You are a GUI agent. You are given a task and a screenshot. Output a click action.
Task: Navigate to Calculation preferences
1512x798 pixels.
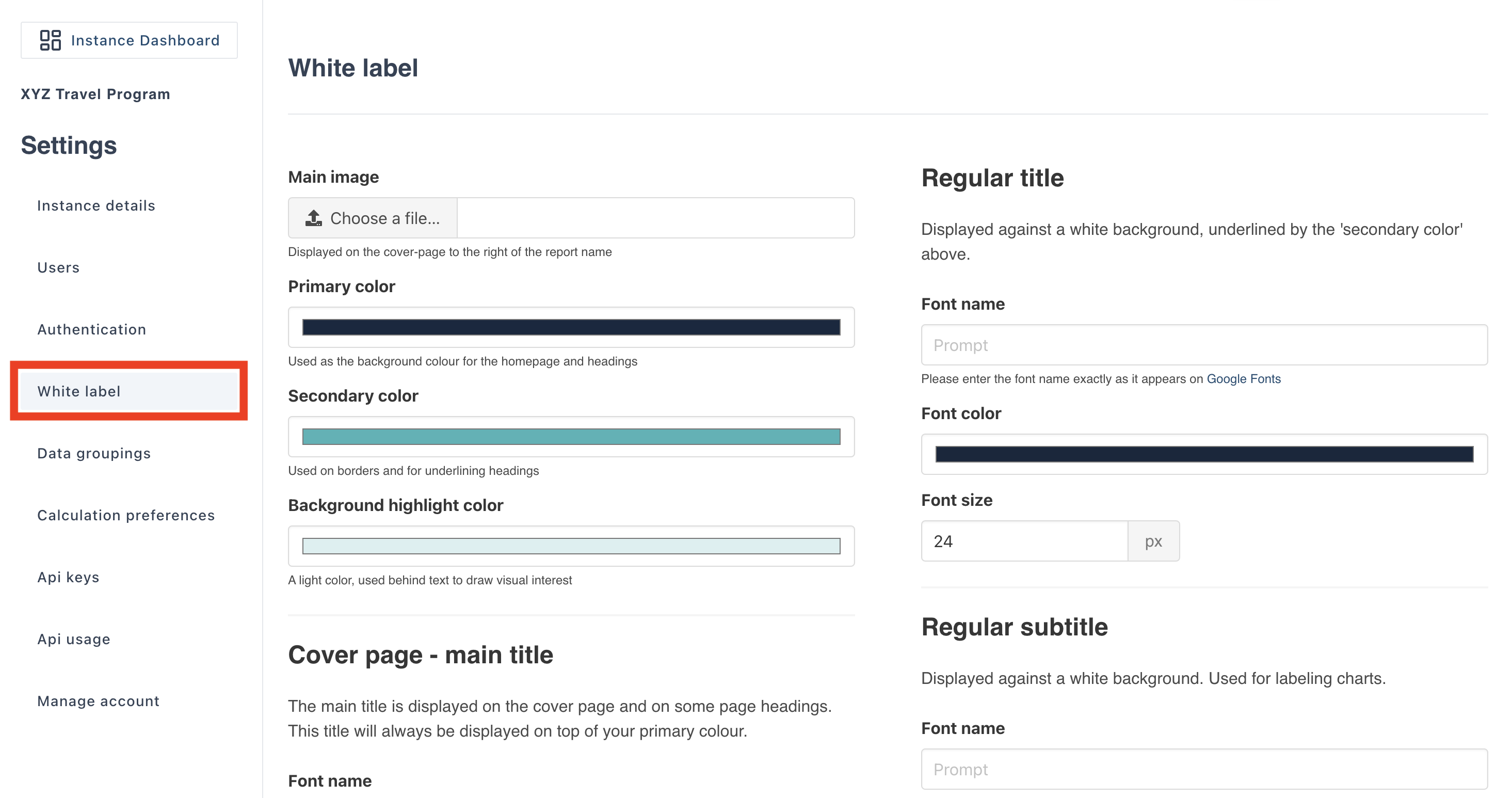coord(126,516)
